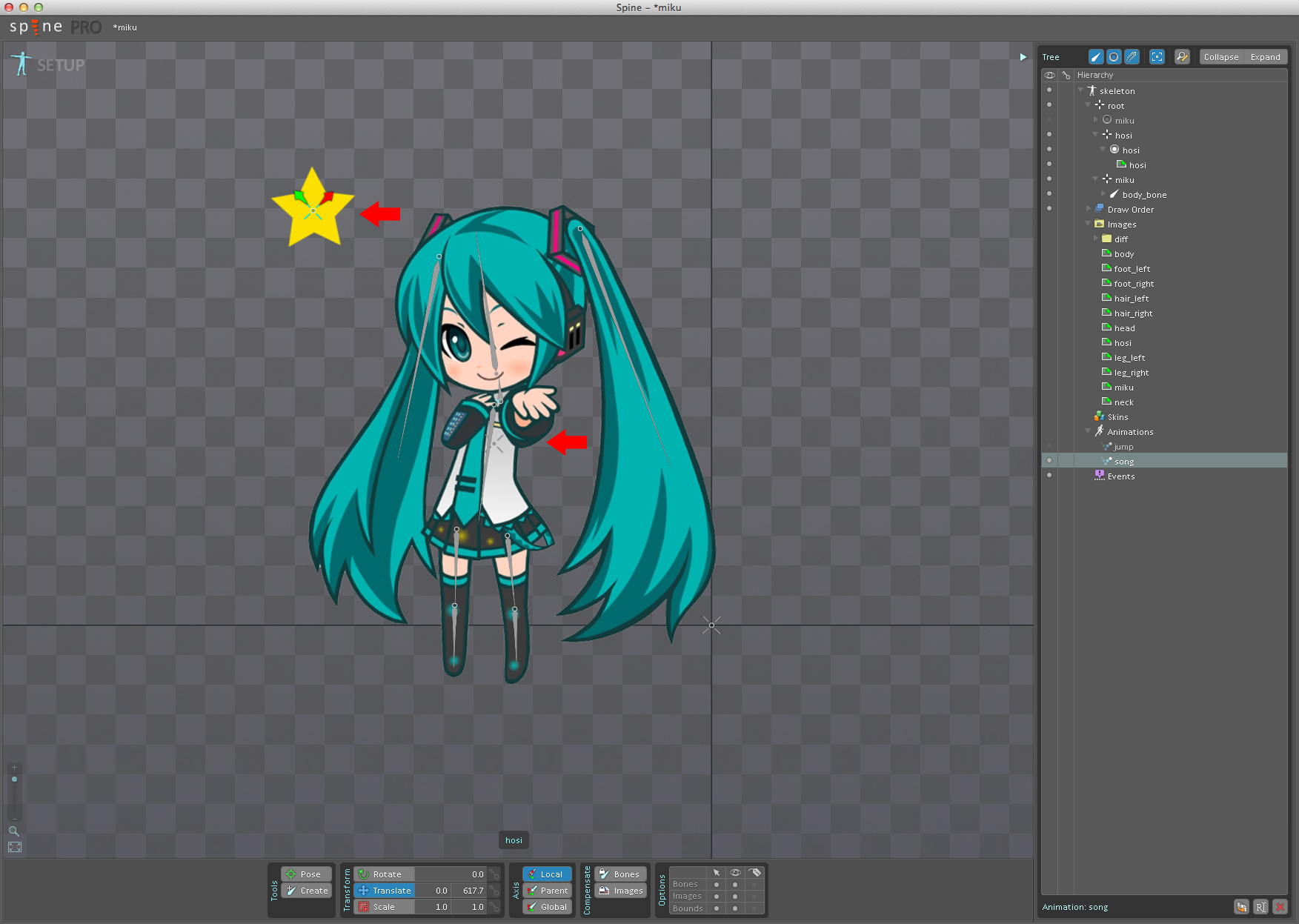Expand the diff folder node
1299x924 pixels.
pos(1096,239)
